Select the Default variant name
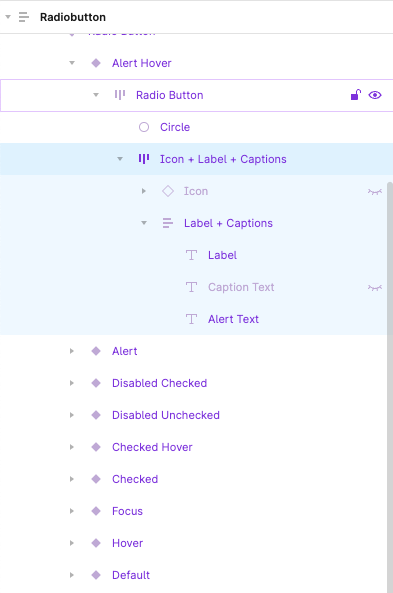393x593 pixels. (x=131, y=575)
